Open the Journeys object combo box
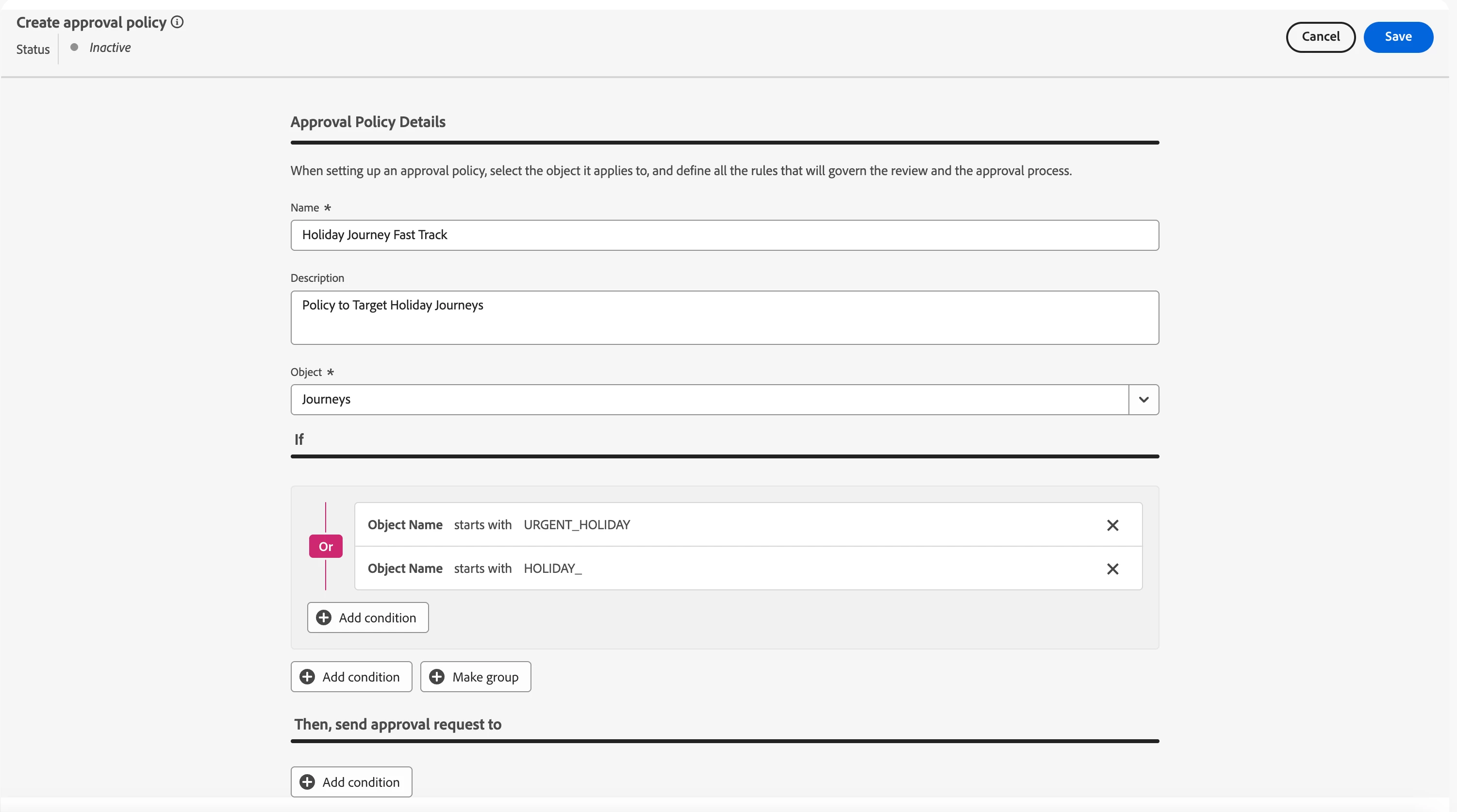 (709, 400)
